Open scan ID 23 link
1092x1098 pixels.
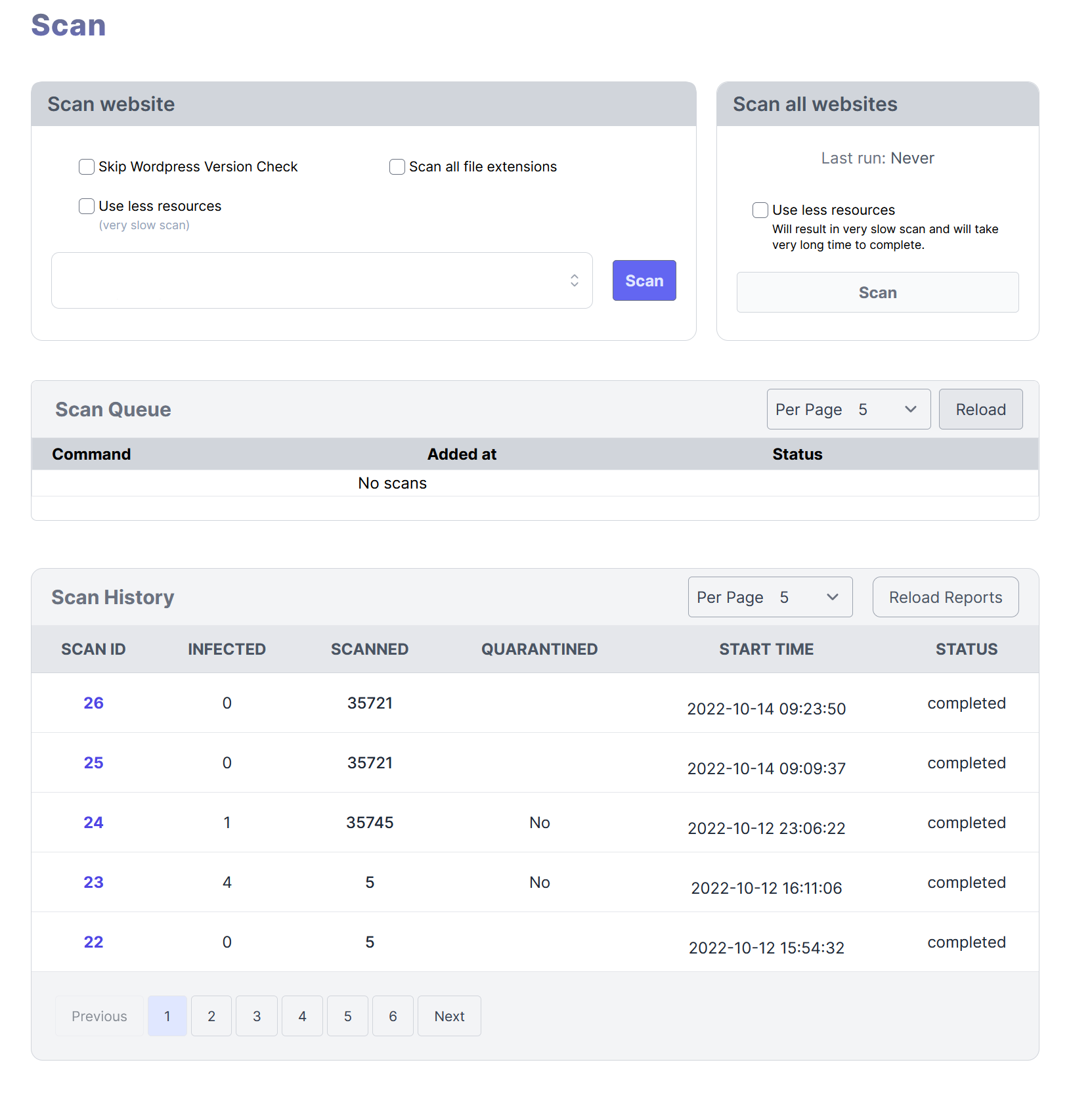93,882
